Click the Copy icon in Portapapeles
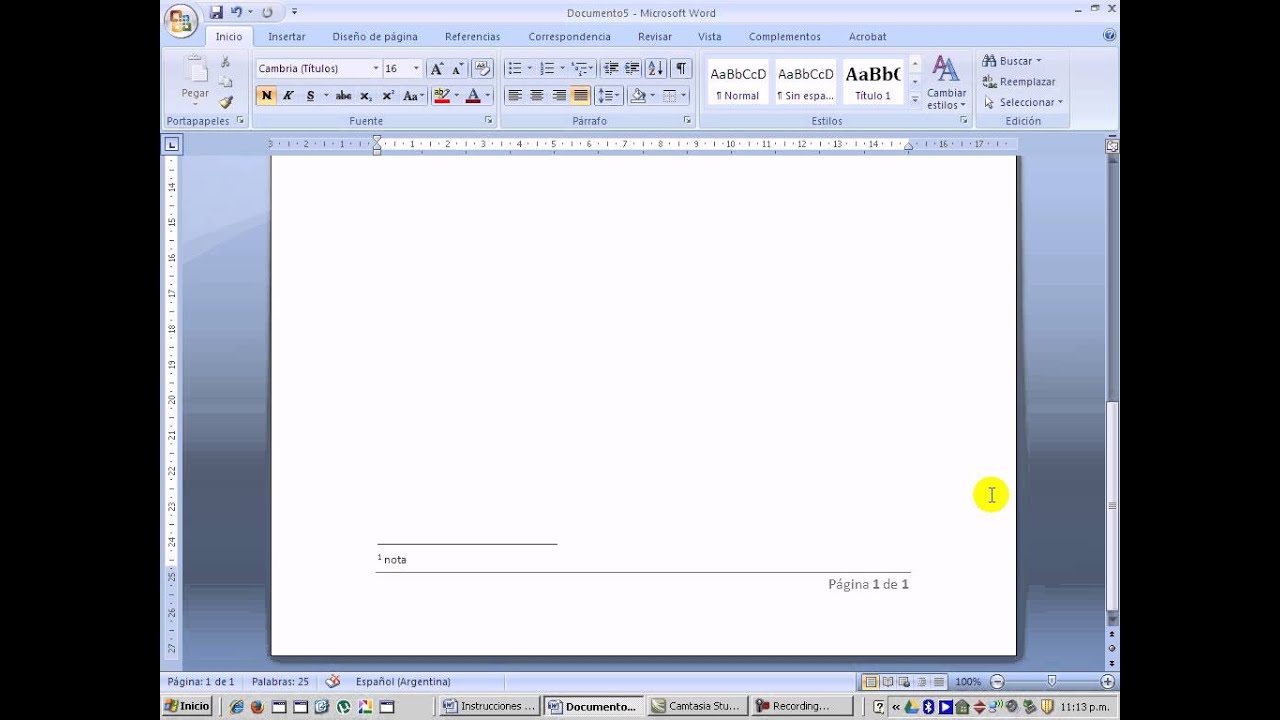 (x=226, y=82)
